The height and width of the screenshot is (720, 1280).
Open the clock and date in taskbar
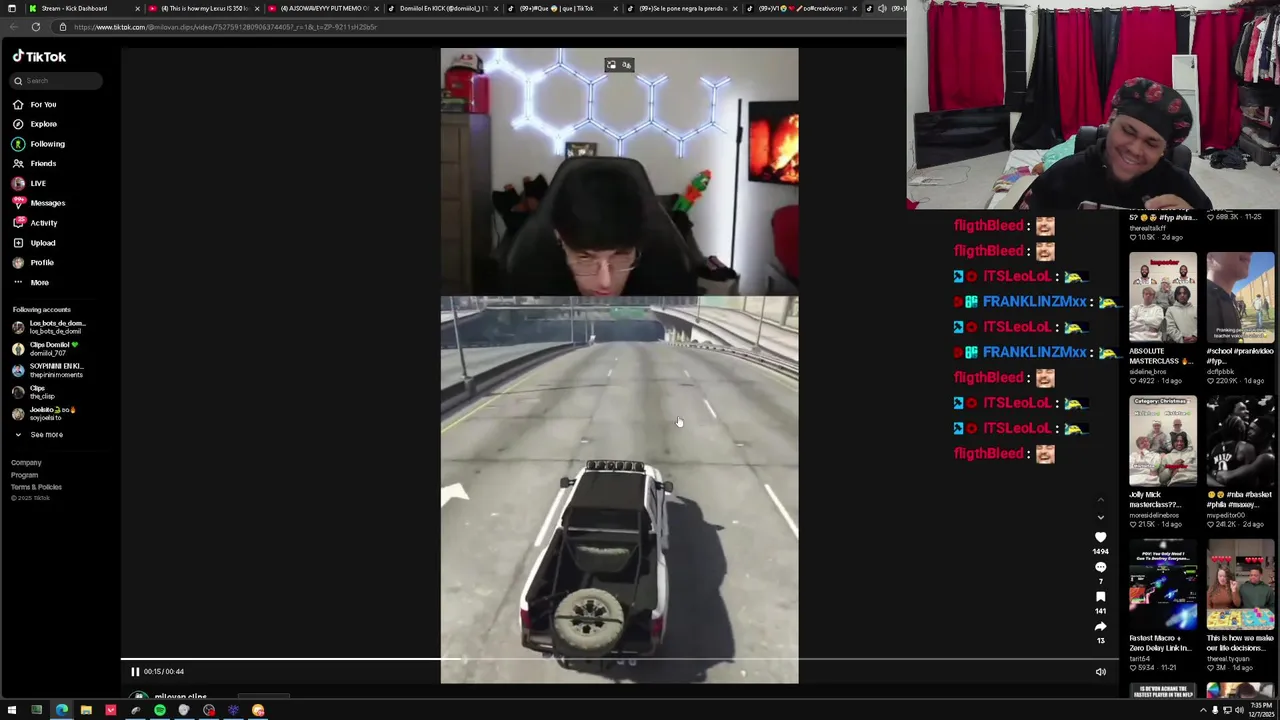[x=1259, y=710]
